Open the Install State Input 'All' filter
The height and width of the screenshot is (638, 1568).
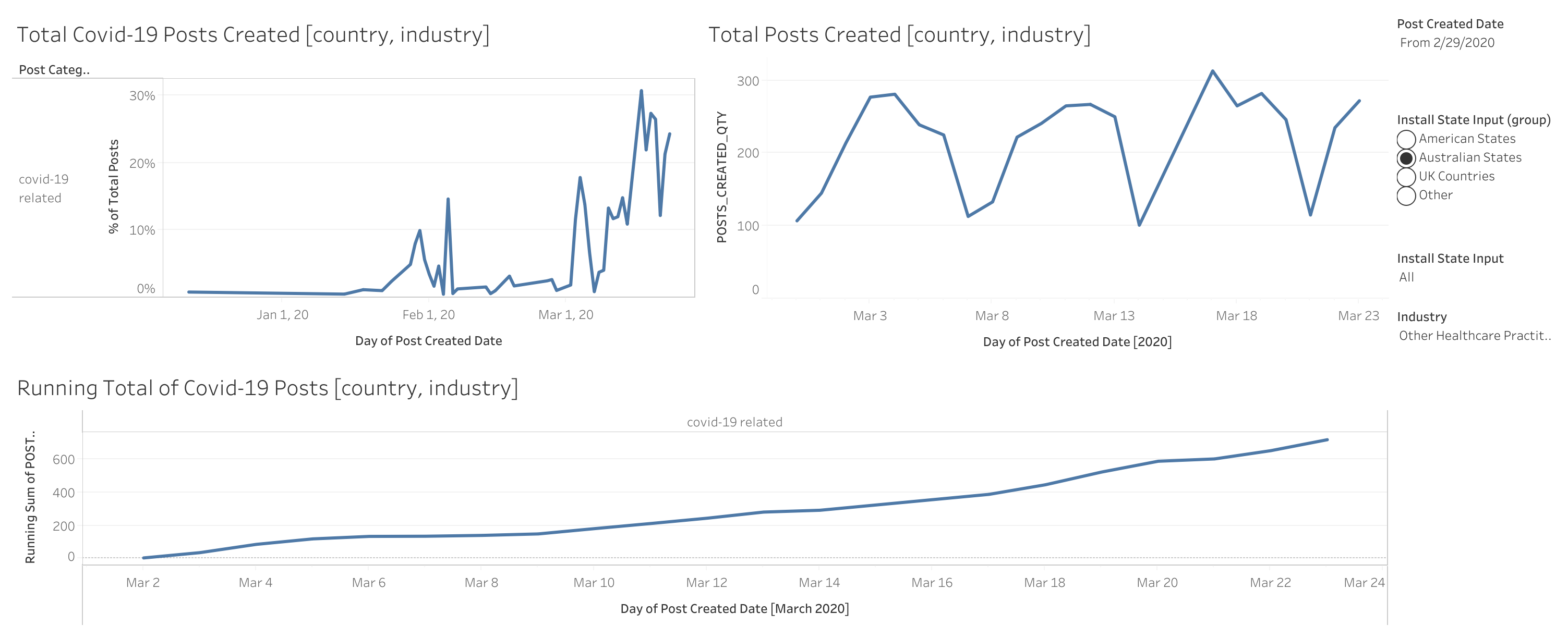click(1406, 277)
